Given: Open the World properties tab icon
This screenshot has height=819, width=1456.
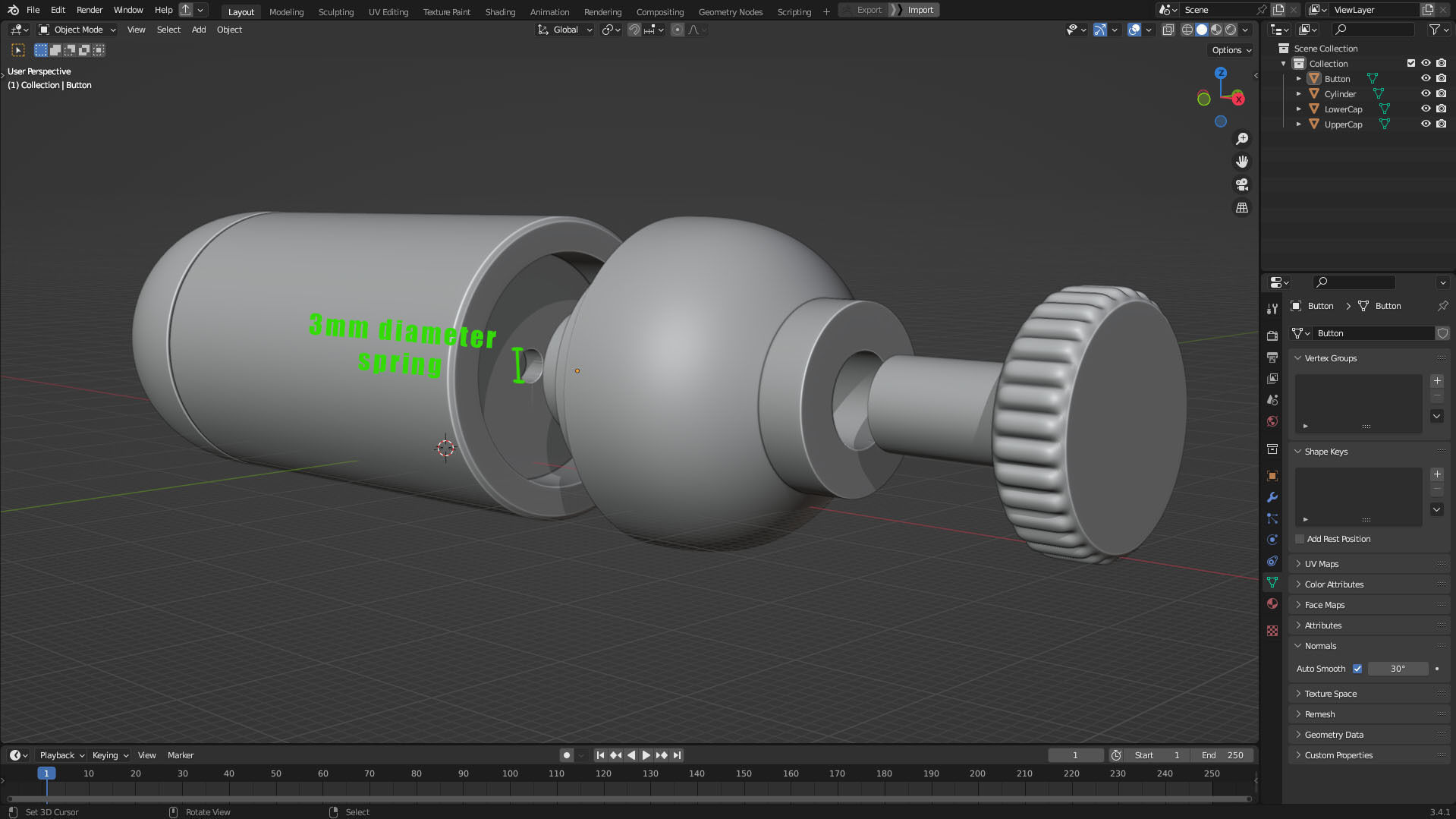Looking at the screenshot, I should tap(1272, 421).
